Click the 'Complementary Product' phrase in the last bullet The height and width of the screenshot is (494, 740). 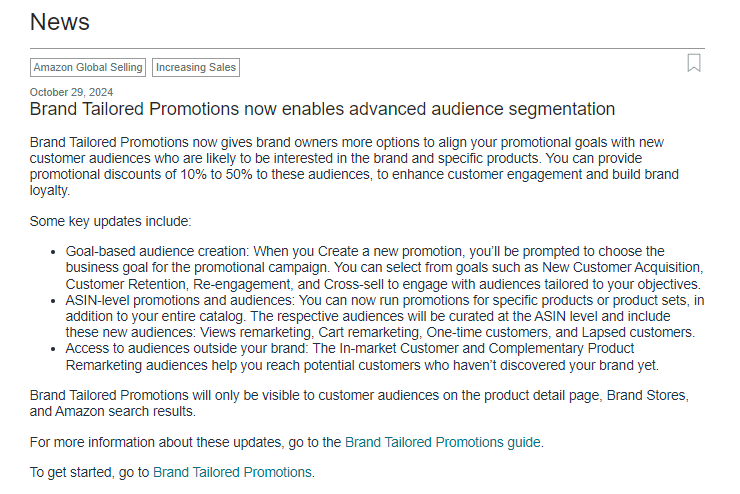[561, 348]
